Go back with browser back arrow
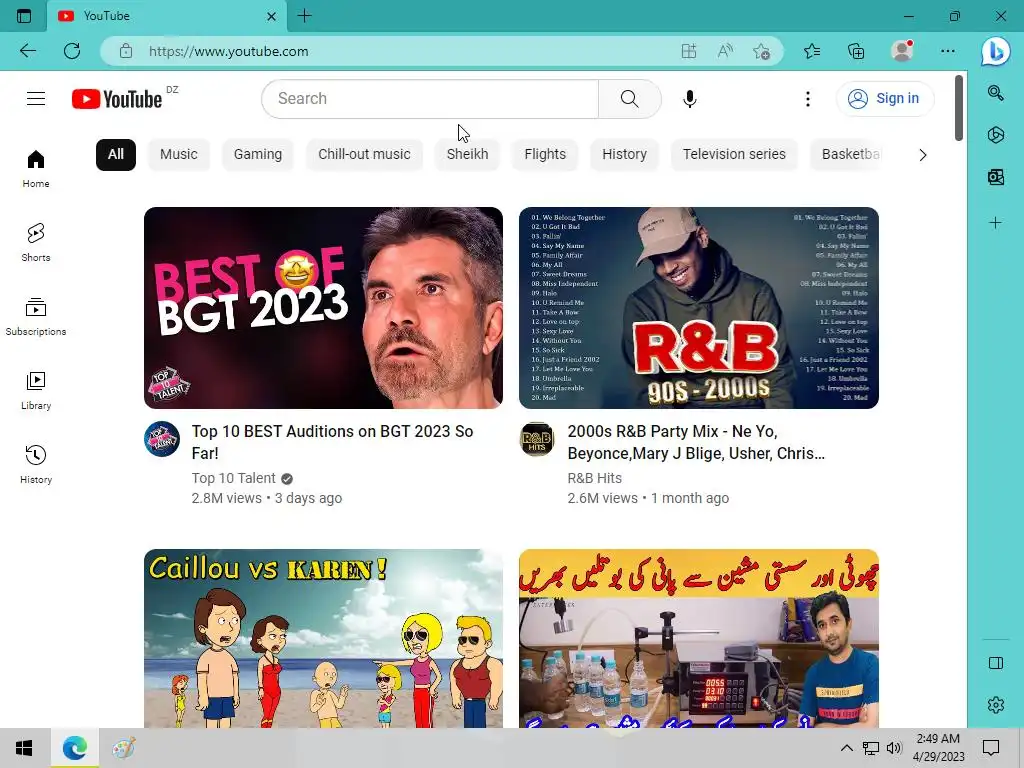 [27, 51]
